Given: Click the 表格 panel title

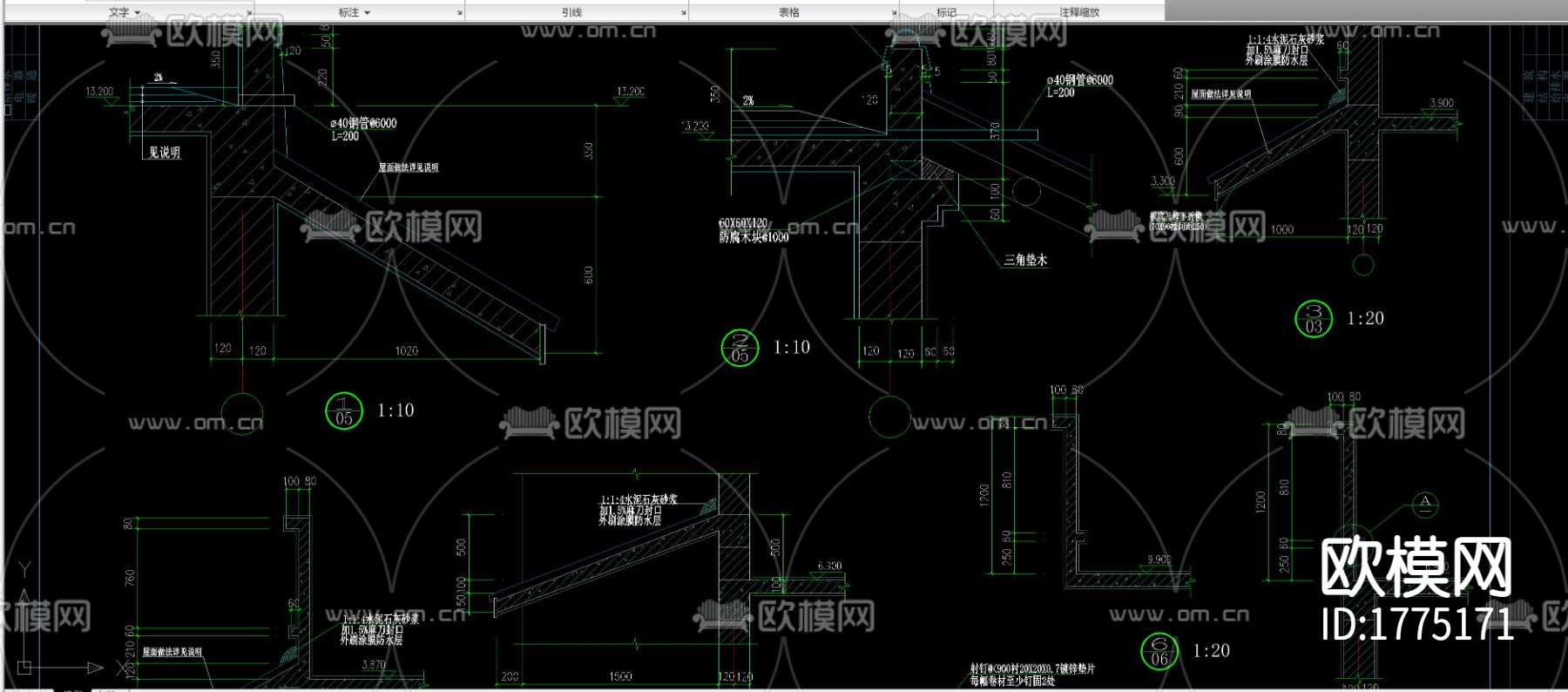Looking at the screenshot, I should 789,12.
